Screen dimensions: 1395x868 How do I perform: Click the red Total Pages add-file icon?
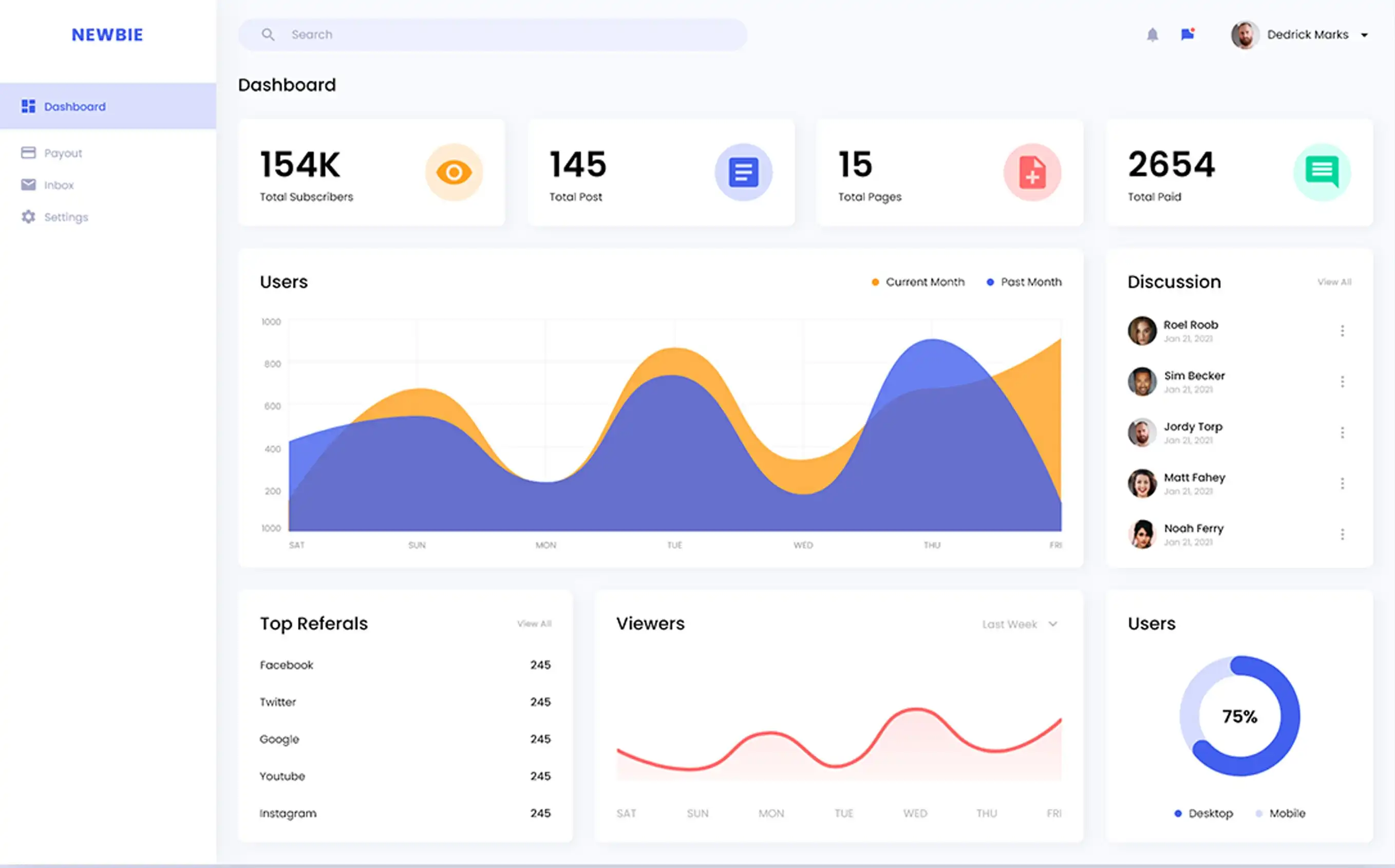tap(1032, 172)
